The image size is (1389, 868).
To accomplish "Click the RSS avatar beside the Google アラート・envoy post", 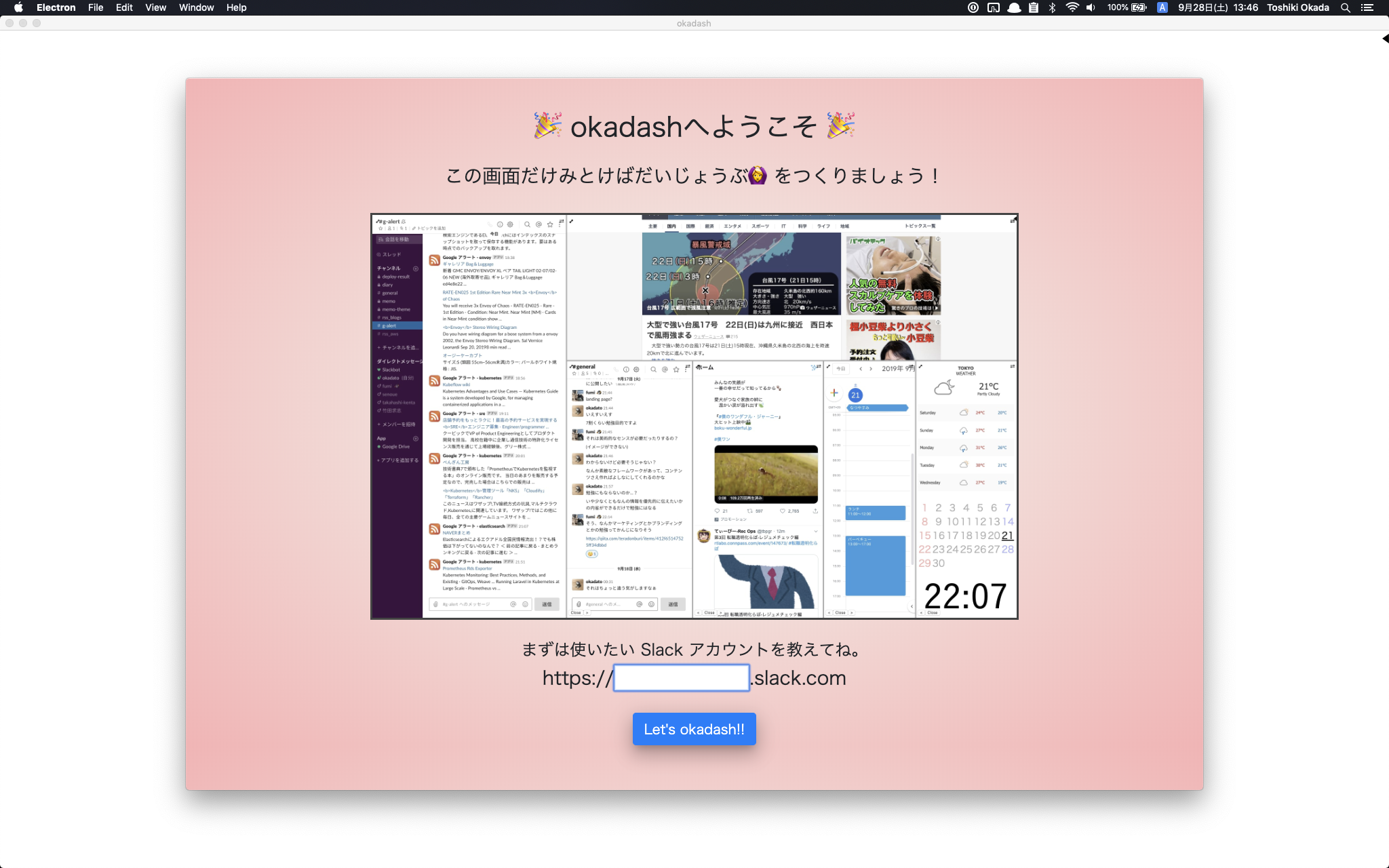I will tap(434, 261).
